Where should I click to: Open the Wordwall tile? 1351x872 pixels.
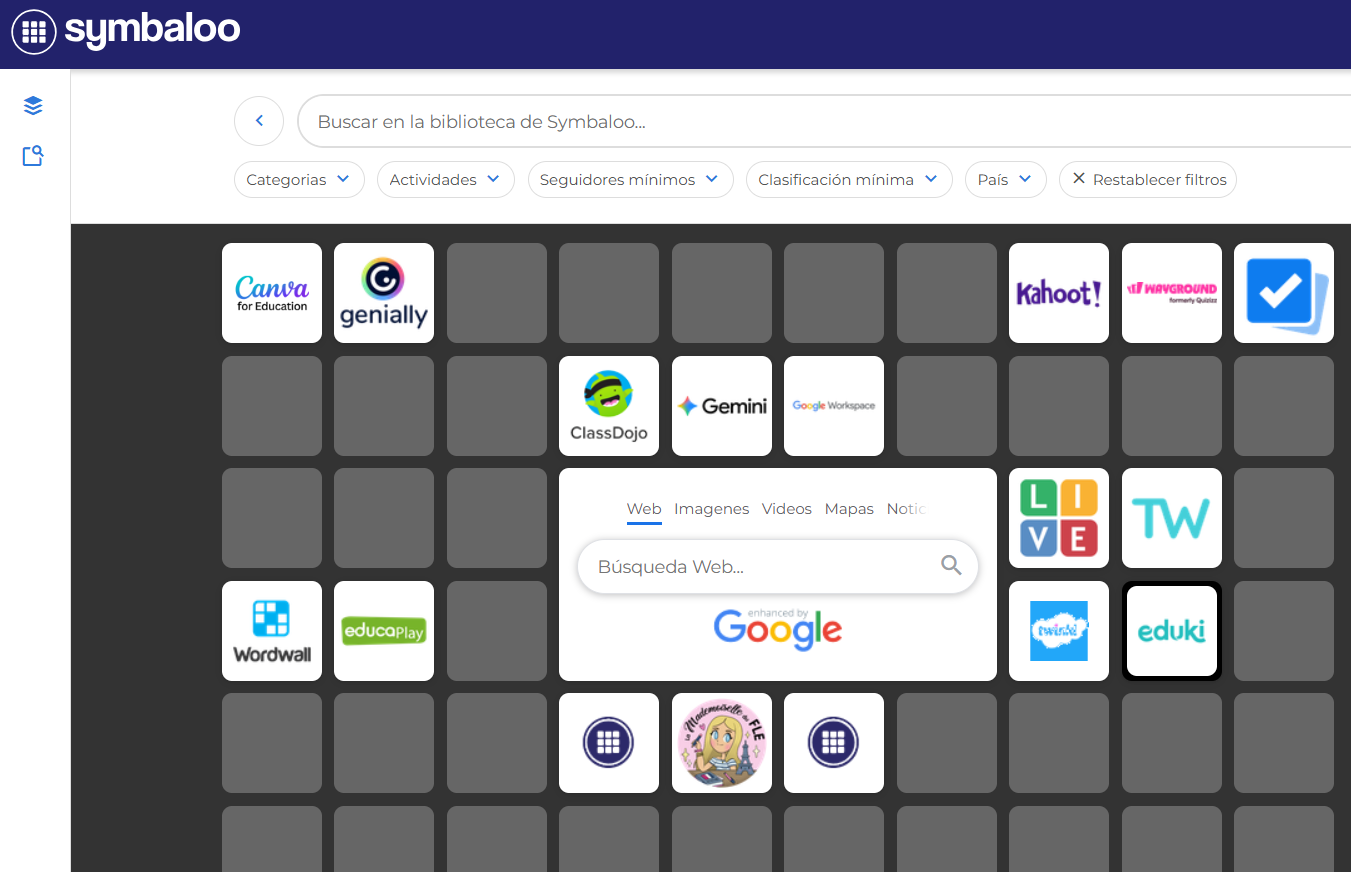(272, 631)
